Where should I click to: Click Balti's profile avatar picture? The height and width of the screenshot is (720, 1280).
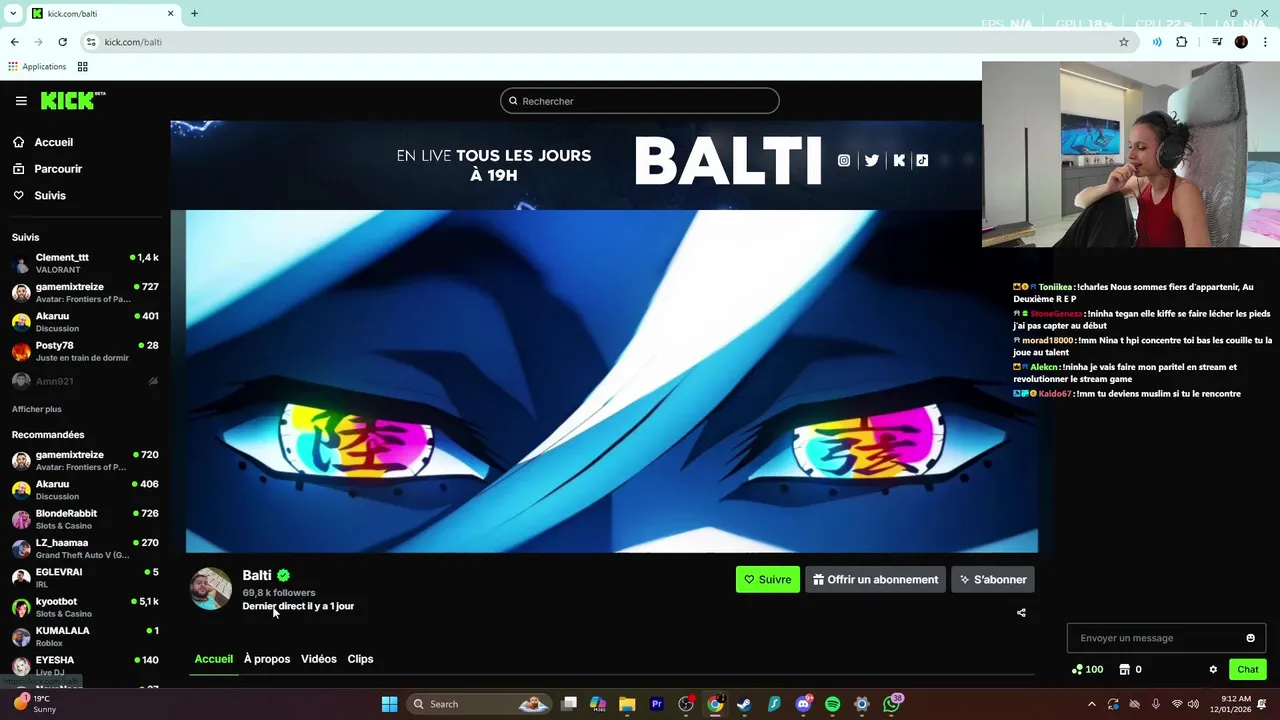211,588
